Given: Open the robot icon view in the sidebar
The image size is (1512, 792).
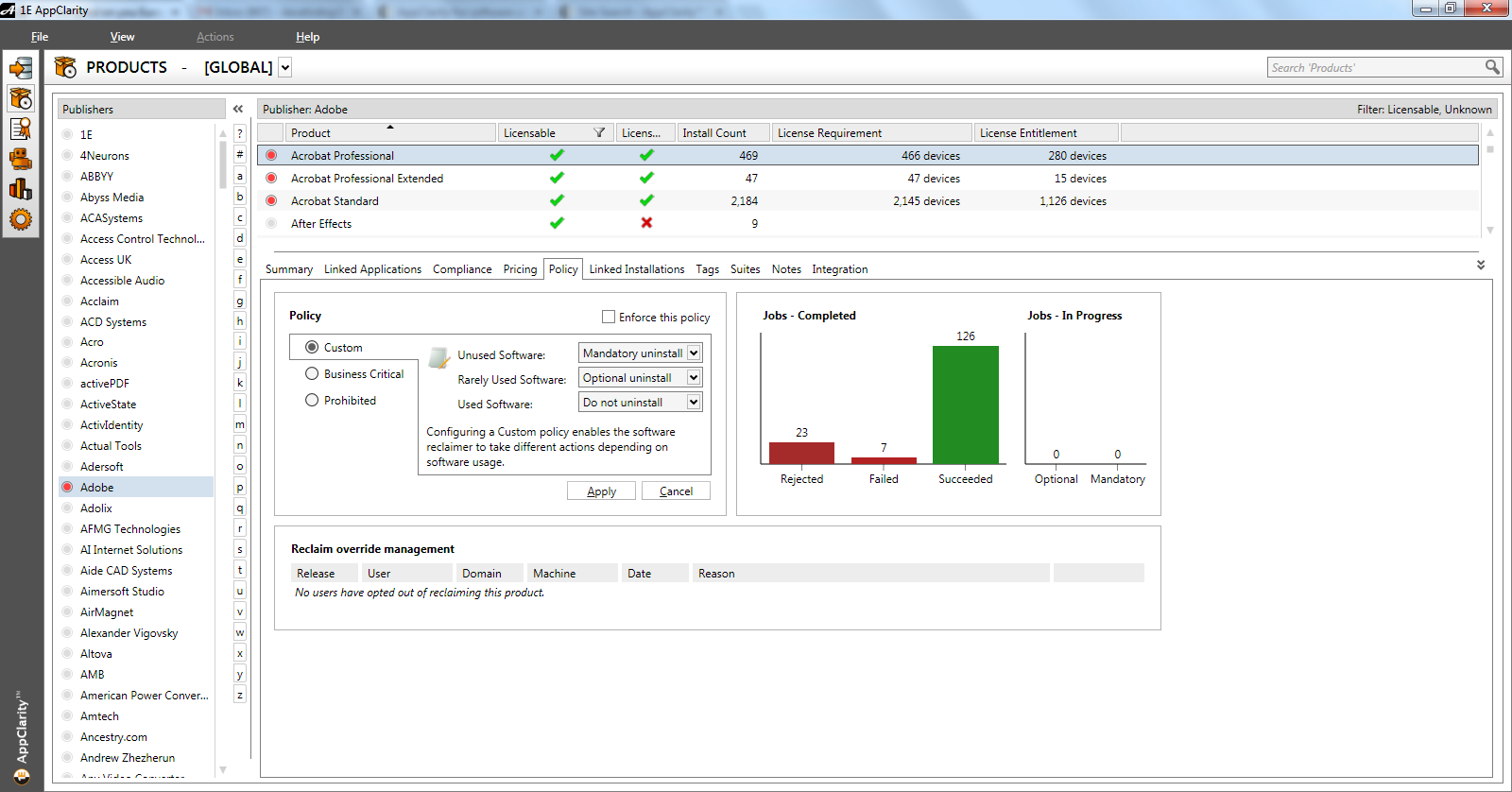Looking at the screenshot, I should [x=21, y=159].
